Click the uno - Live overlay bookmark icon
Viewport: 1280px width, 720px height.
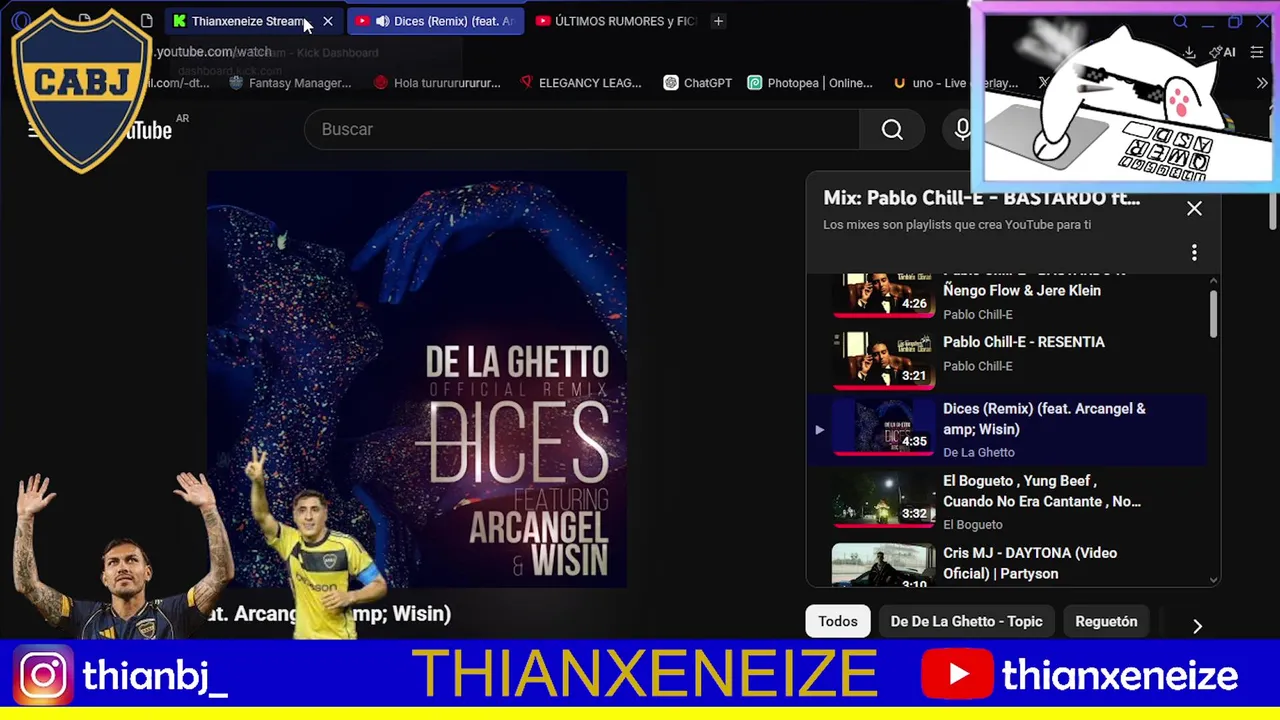click(x=900, y=83)
